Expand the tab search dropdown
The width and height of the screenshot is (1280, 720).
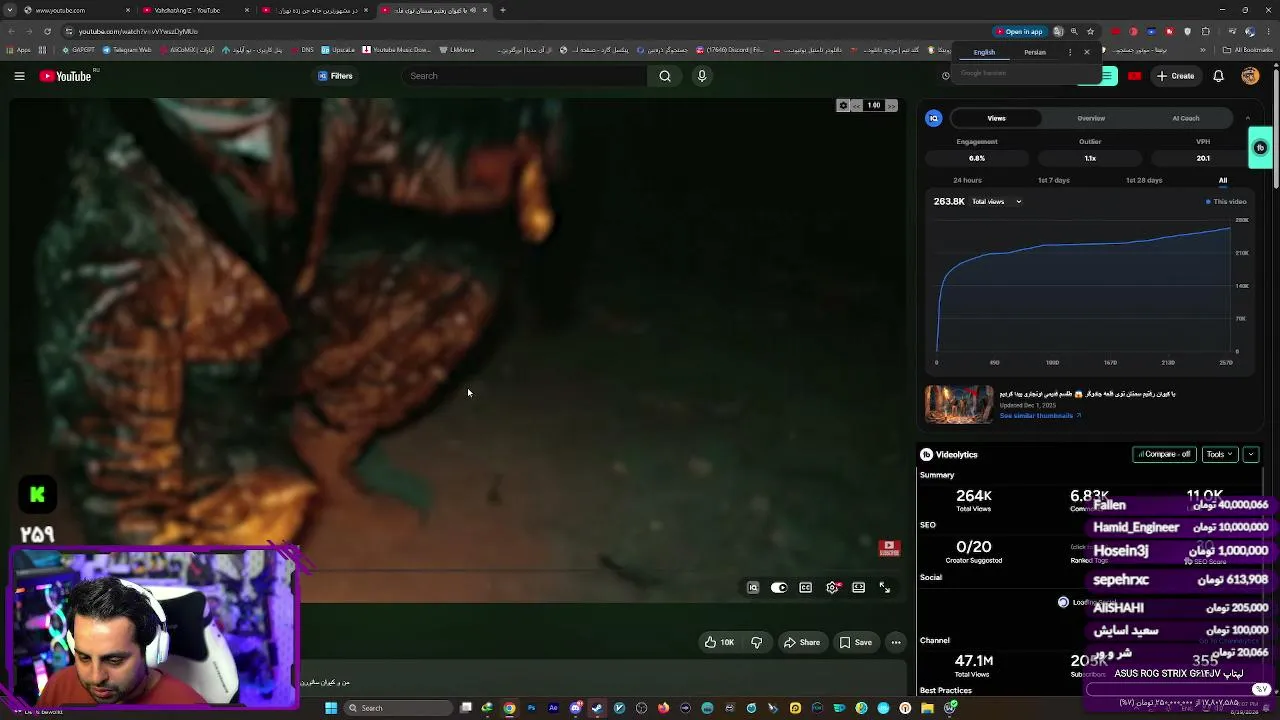(8, 10)
